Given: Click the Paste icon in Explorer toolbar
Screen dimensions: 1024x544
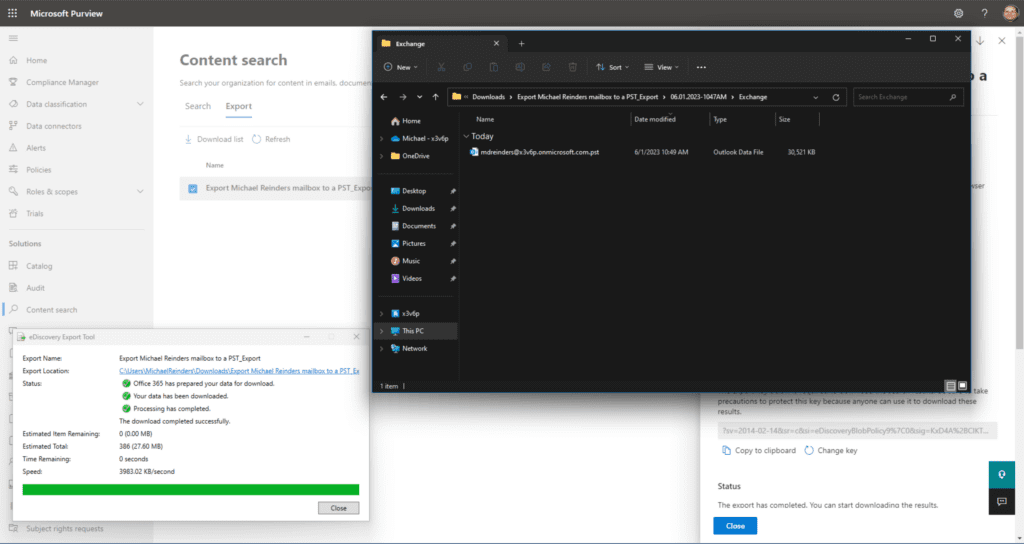Looking at the screenshot, I should pyautogui.click(x=494, y=67).
